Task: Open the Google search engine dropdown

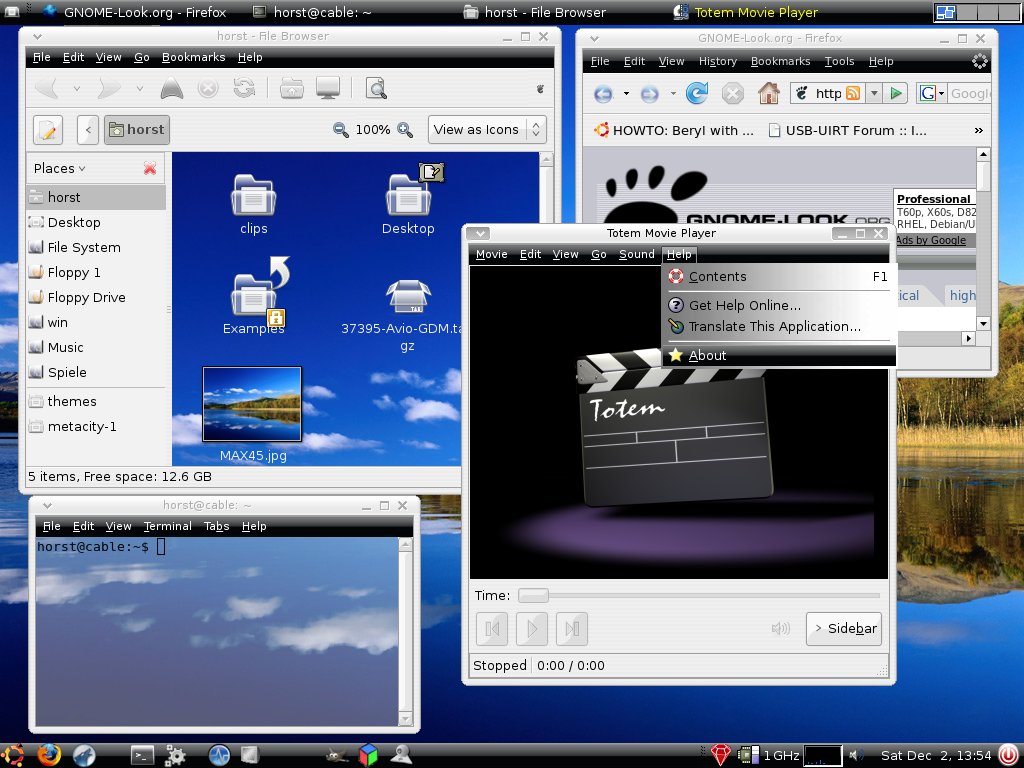Action: [x=932, y=93]
